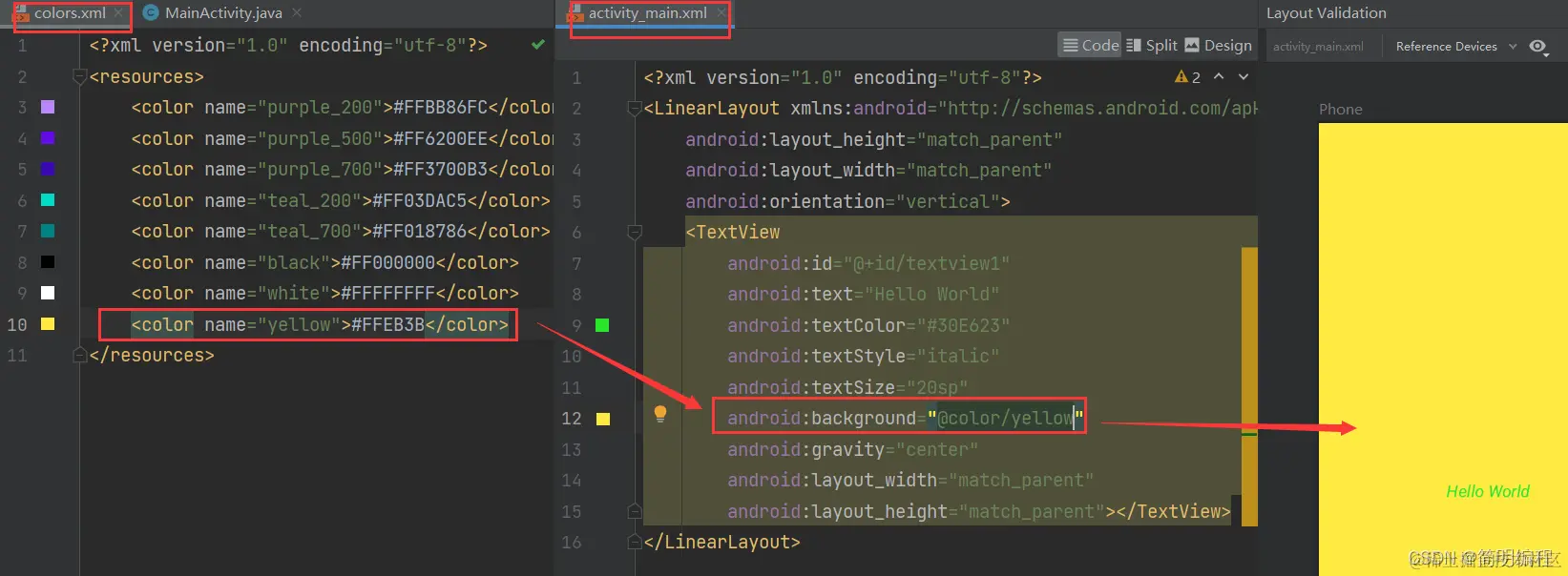Click the orange warning stripe on editor scrollbar
Viewport: 1568px width, 576px height.
1249,386
